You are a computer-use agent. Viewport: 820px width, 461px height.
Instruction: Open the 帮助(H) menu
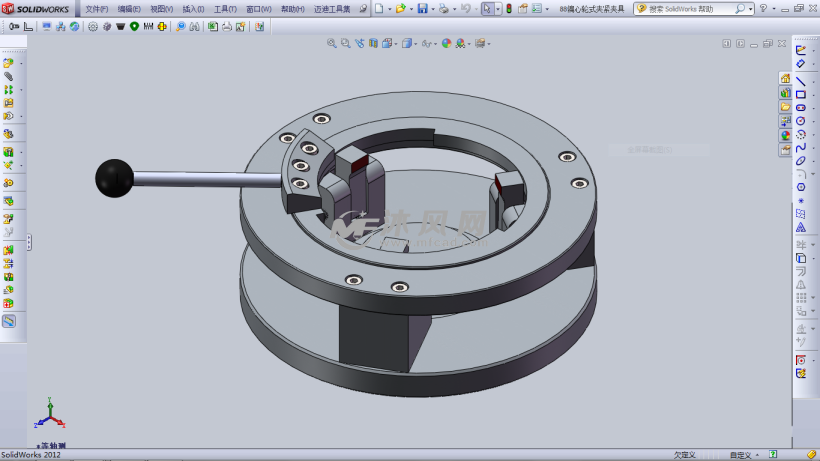point(293,9)
